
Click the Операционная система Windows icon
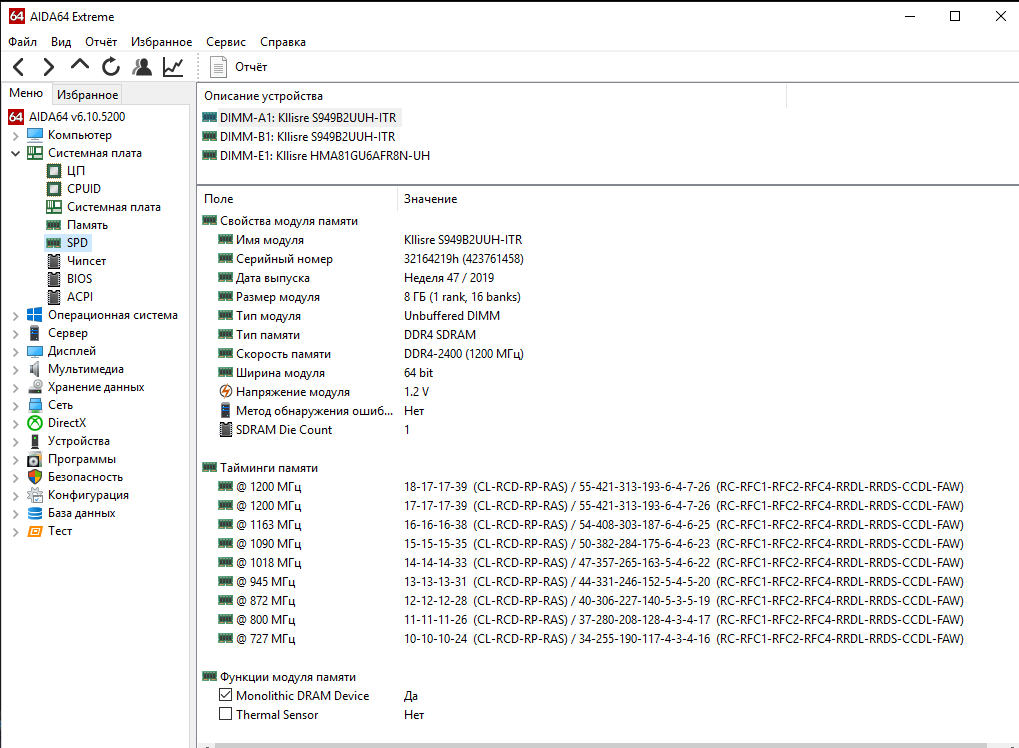[x=34, y=315]
